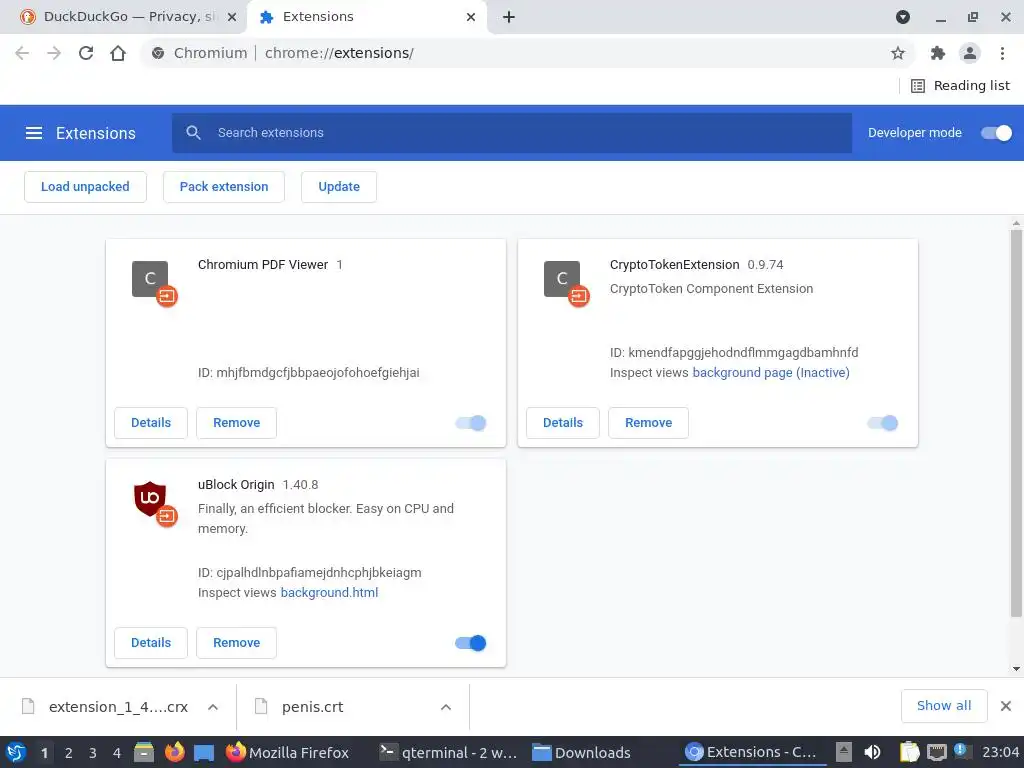Click Pack extension button

pyautogui.click(x=224, y=187)
